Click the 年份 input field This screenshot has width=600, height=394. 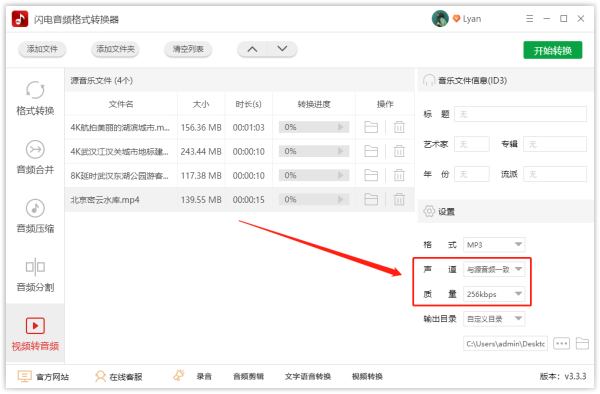471,174
